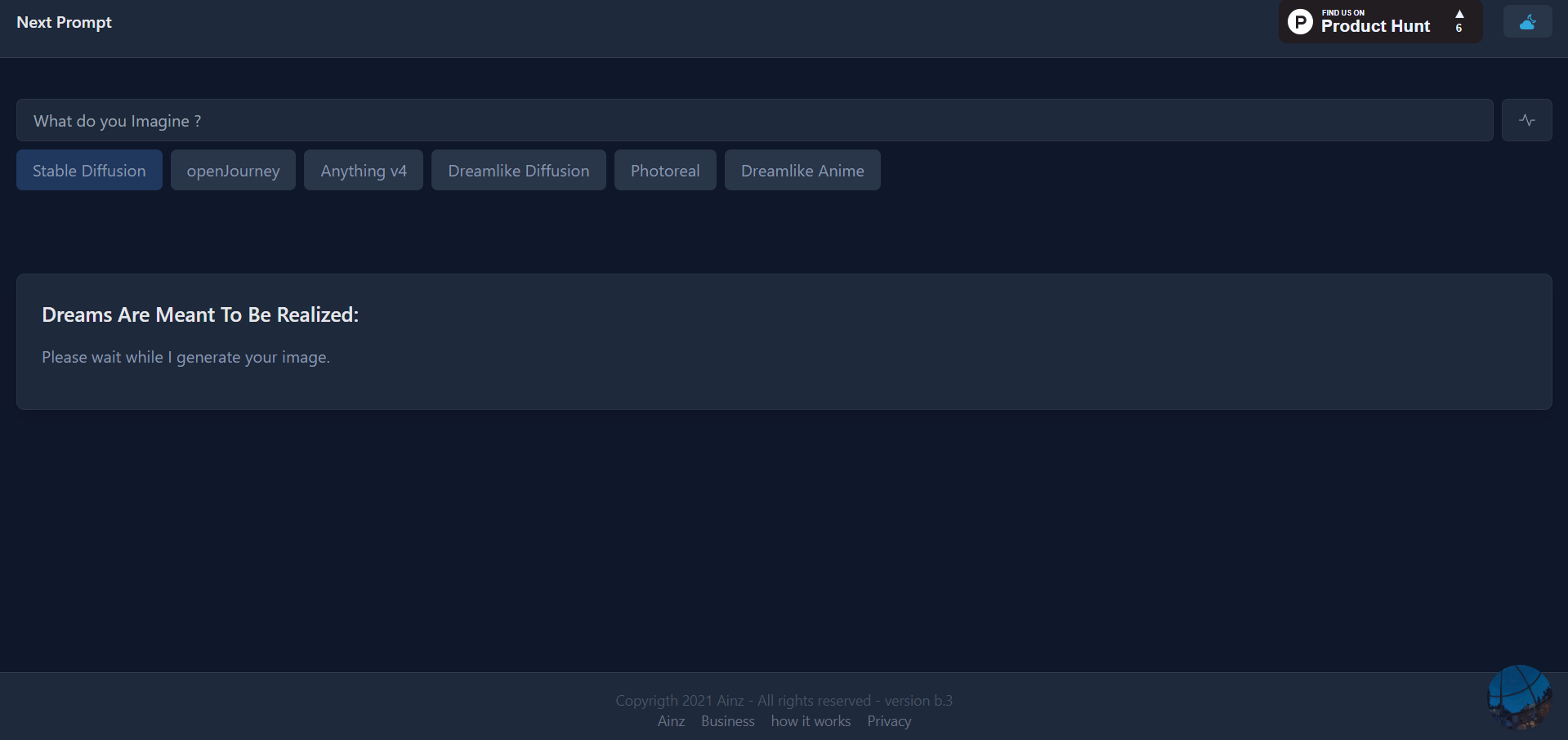Go to the Next Prompt home logo
Image resolution: width=1568 pixels, height=740 pixels.
click(x=64, y=23)
